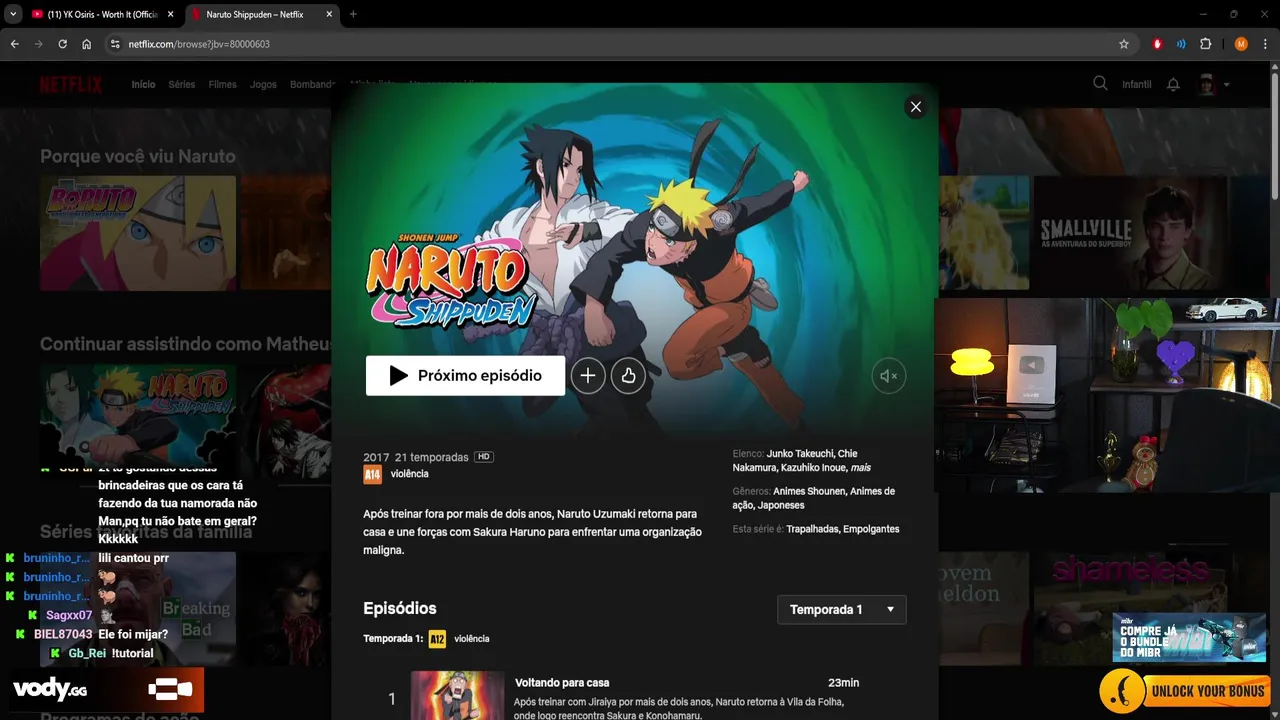Close the Naruto Shippuden Netflix tab

click(x=328, y=14)
